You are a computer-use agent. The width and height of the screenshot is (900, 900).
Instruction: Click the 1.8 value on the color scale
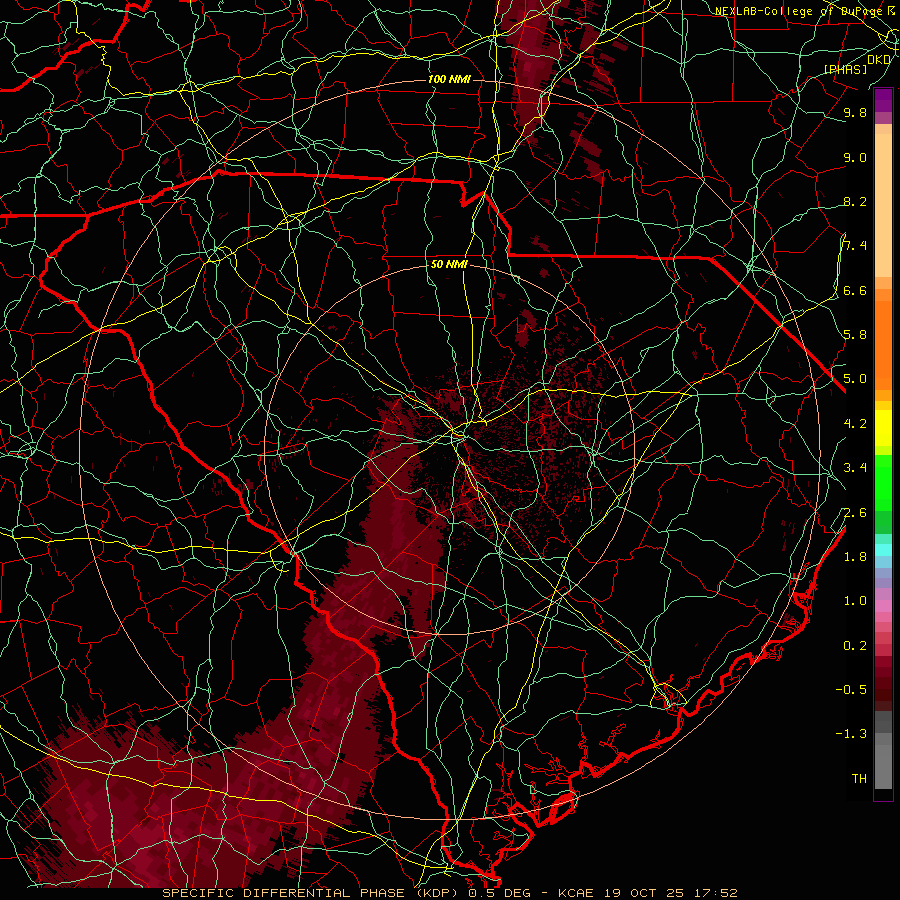pyautogui.click(x=855, y=557)
